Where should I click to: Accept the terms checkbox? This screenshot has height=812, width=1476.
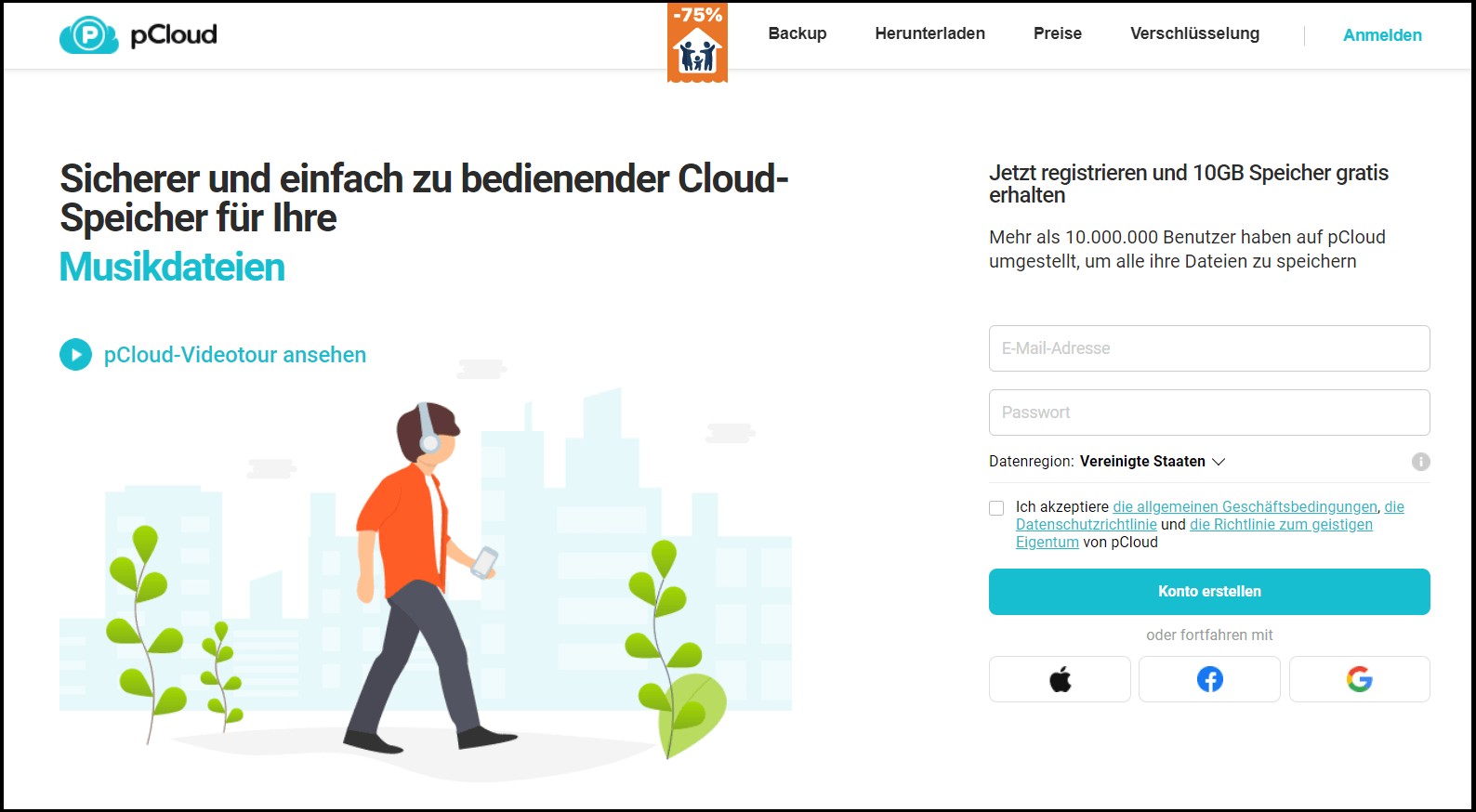tap(996, 508)
